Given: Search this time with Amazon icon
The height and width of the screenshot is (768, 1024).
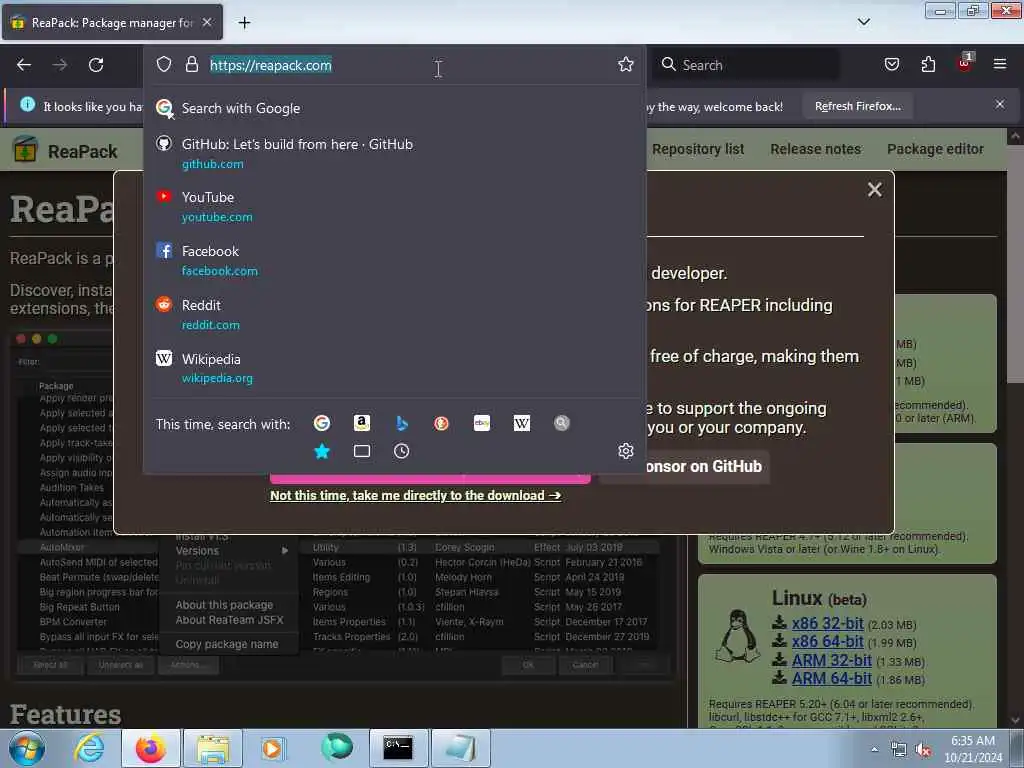Looking at the screenshot, I should tap(362, 423).
